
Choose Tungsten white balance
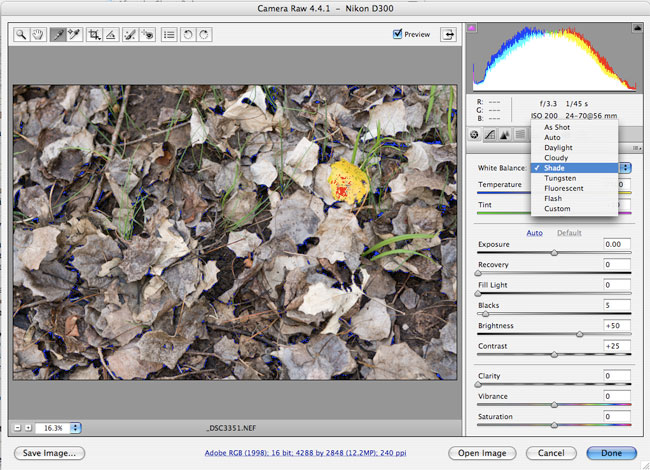coord(574,178)
